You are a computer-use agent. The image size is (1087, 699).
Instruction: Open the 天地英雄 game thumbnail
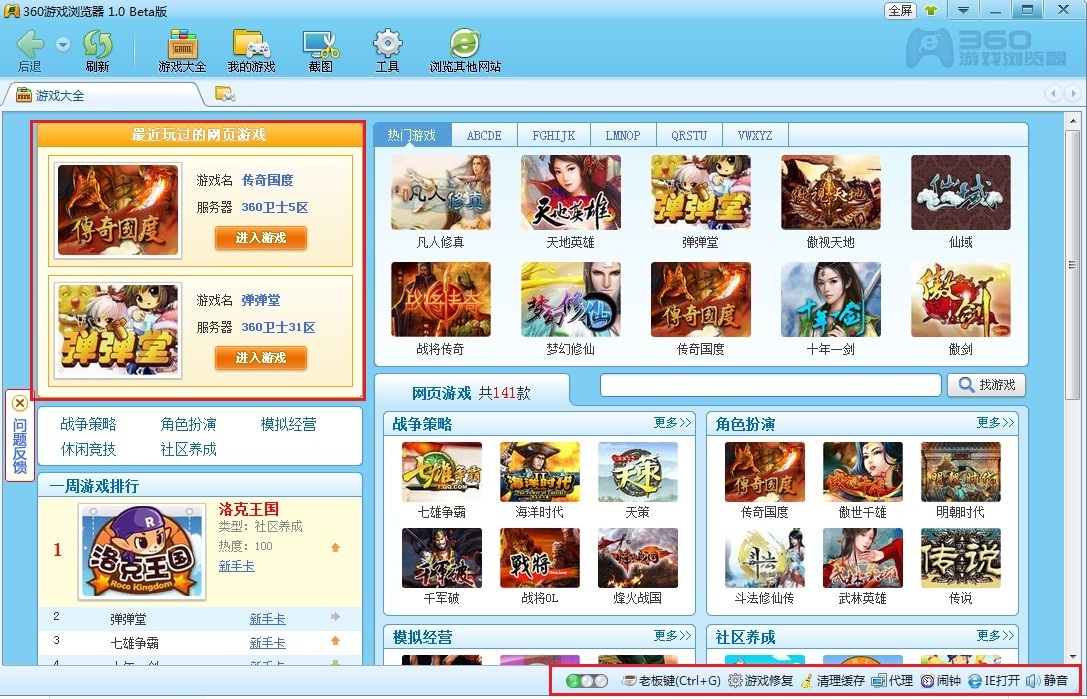[571, 192]
